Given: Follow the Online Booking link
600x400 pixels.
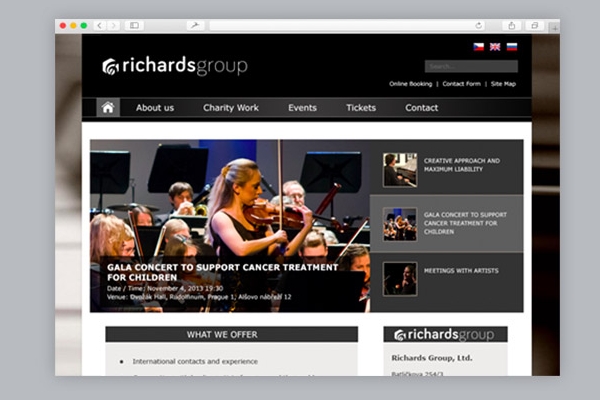Looking at the screenshot, I should point(410,84).
